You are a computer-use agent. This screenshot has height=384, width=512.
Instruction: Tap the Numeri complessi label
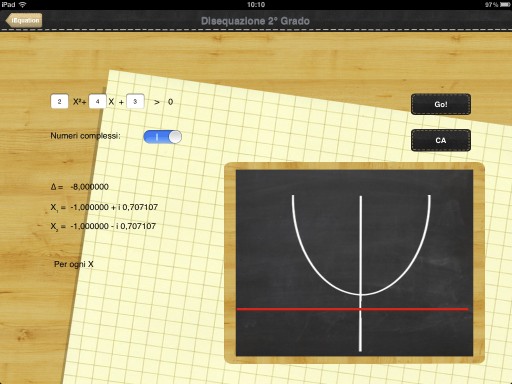pyautogui.click(x=85, y=136)
